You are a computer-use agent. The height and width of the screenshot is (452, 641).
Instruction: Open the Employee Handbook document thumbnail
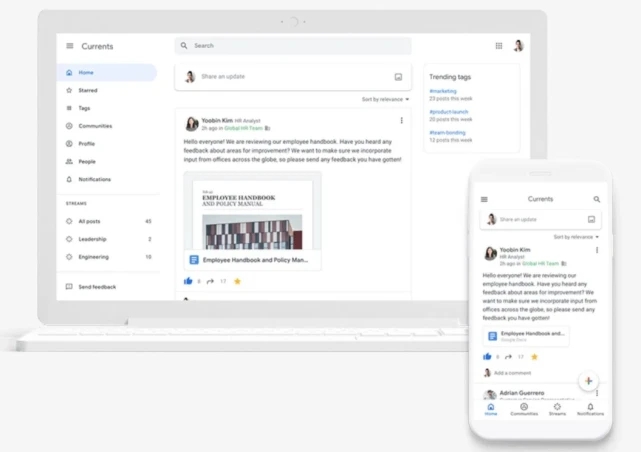pyautogui.click(x=252, y=216)
